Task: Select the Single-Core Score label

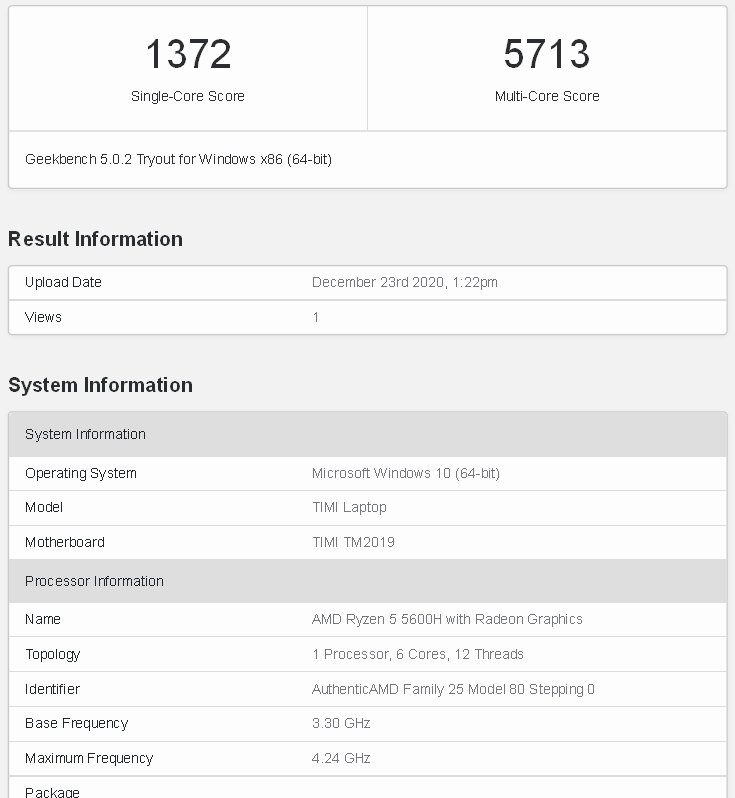Action: [188, 96]
